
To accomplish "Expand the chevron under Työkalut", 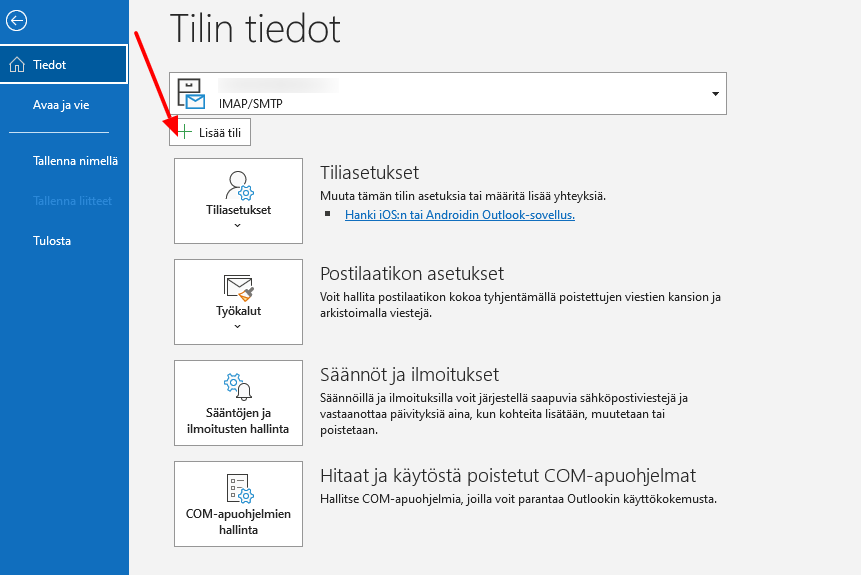I will point(238,326).
